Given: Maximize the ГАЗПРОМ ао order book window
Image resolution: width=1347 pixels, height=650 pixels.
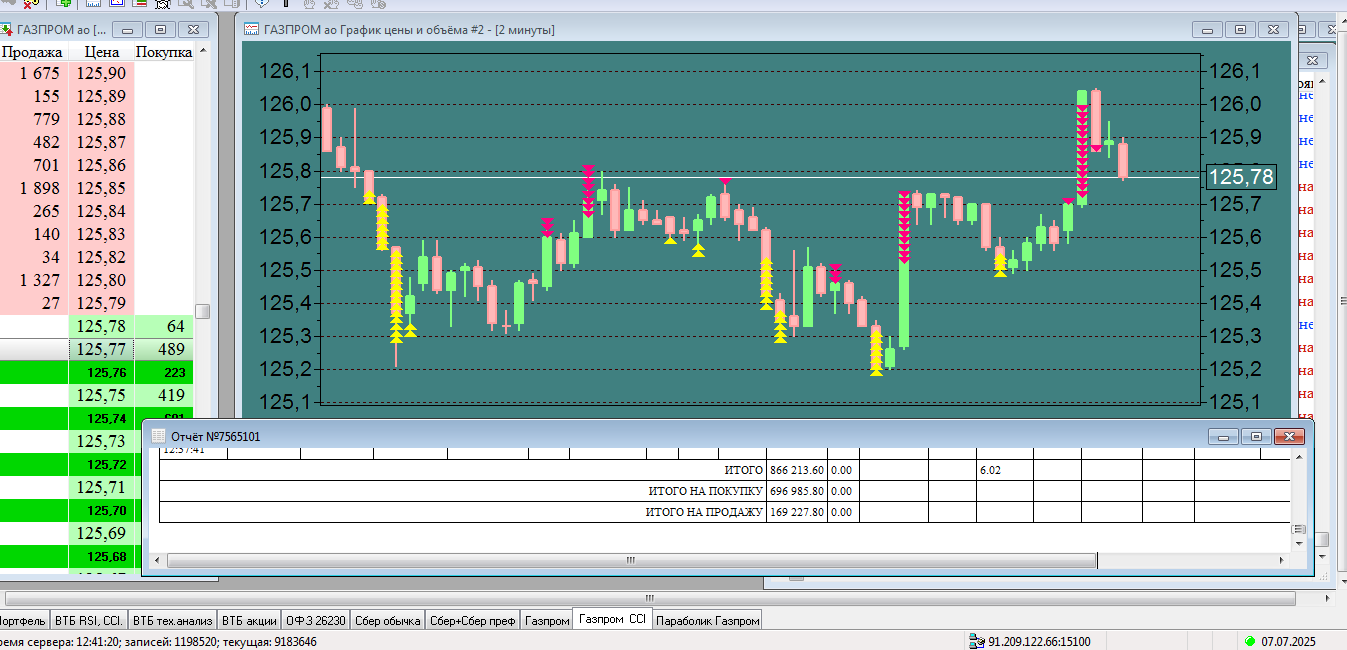Looking at the screenshot, I should pyautogui.click(x=161, y=30).
